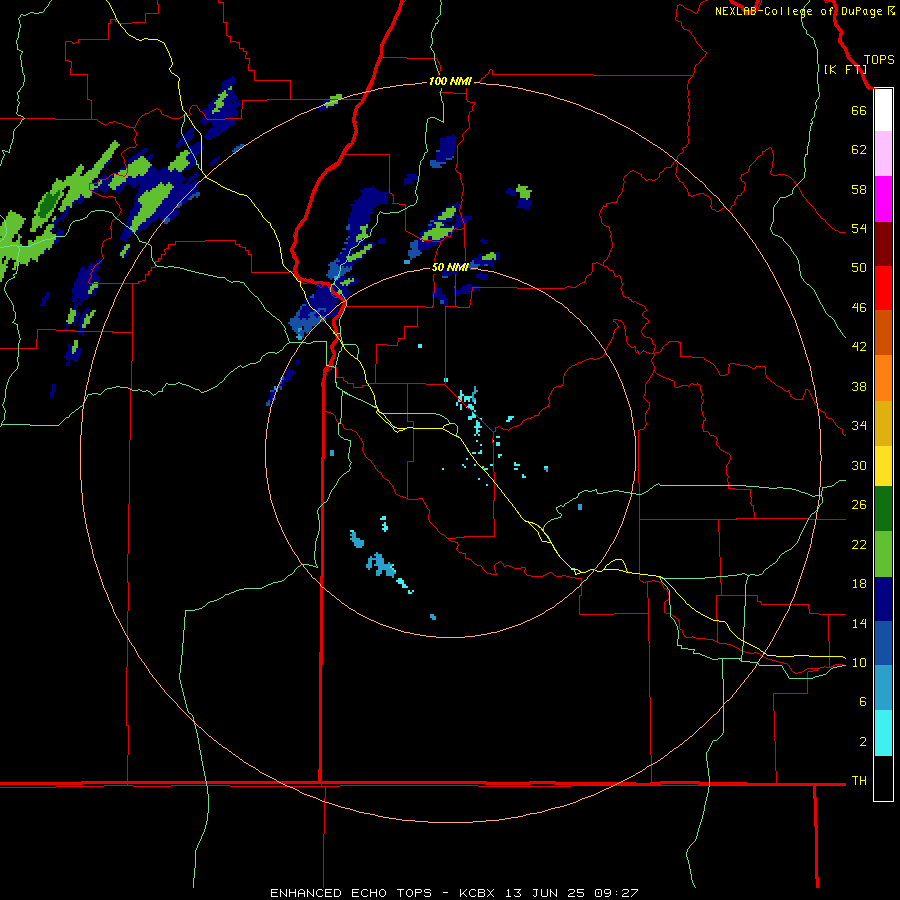Select the dark green legend swatch
The image size is (900, 900).
[x=883, y=509]
